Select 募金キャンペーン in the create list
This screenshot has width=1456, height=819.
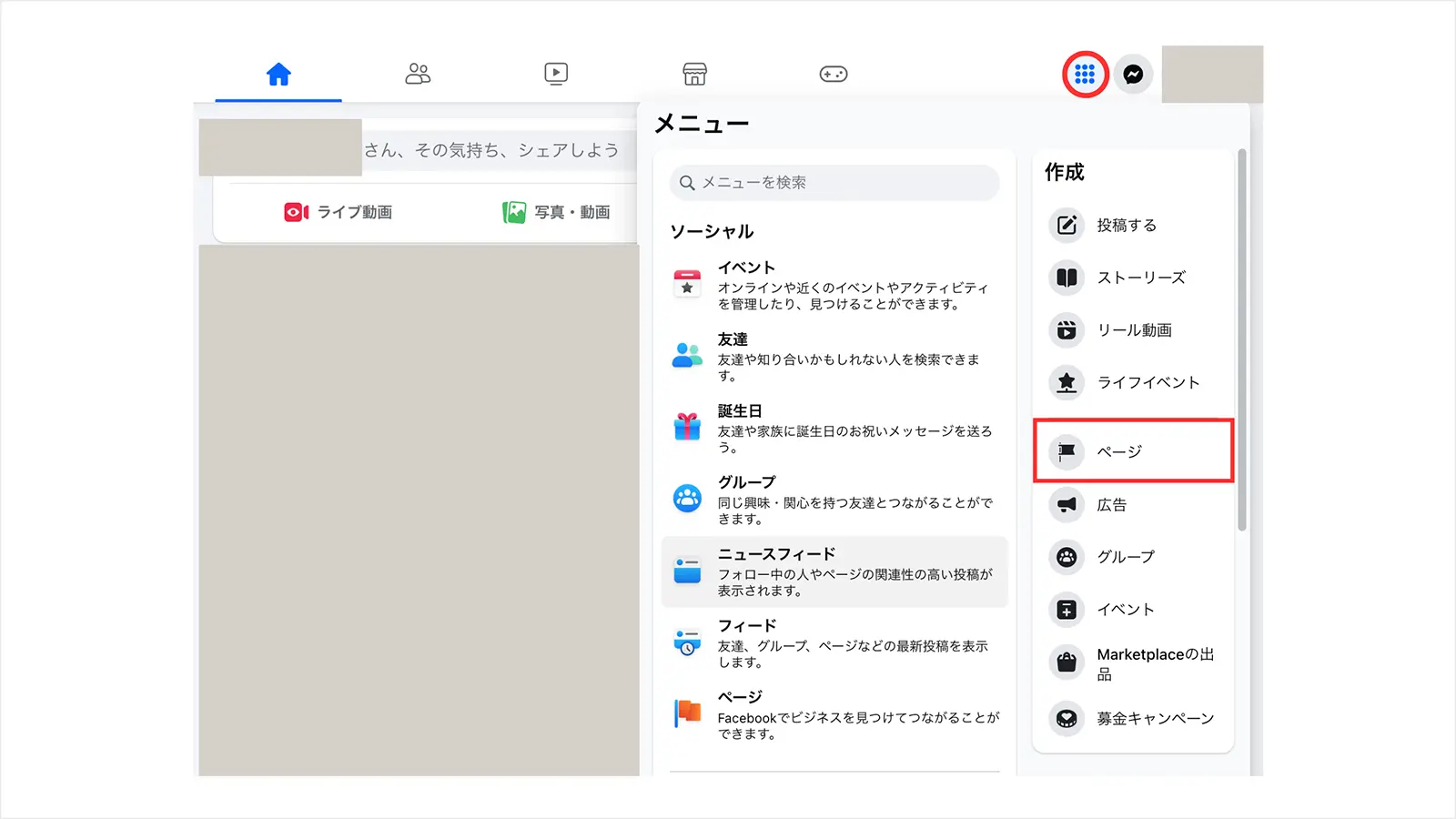click(x=1155, y=719)
